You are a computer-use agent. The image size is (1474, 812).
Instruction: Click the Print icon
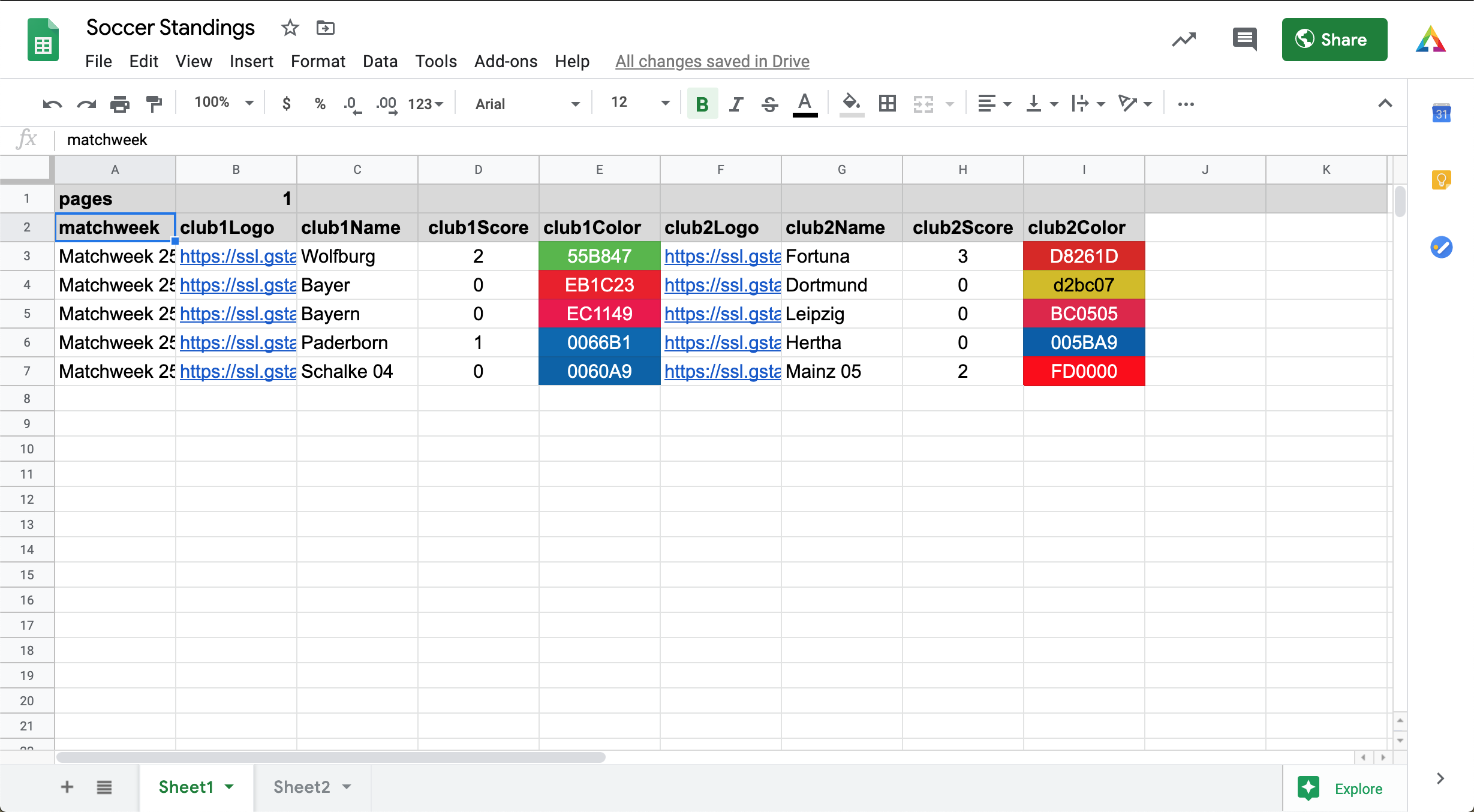click(x=120, y=104)
